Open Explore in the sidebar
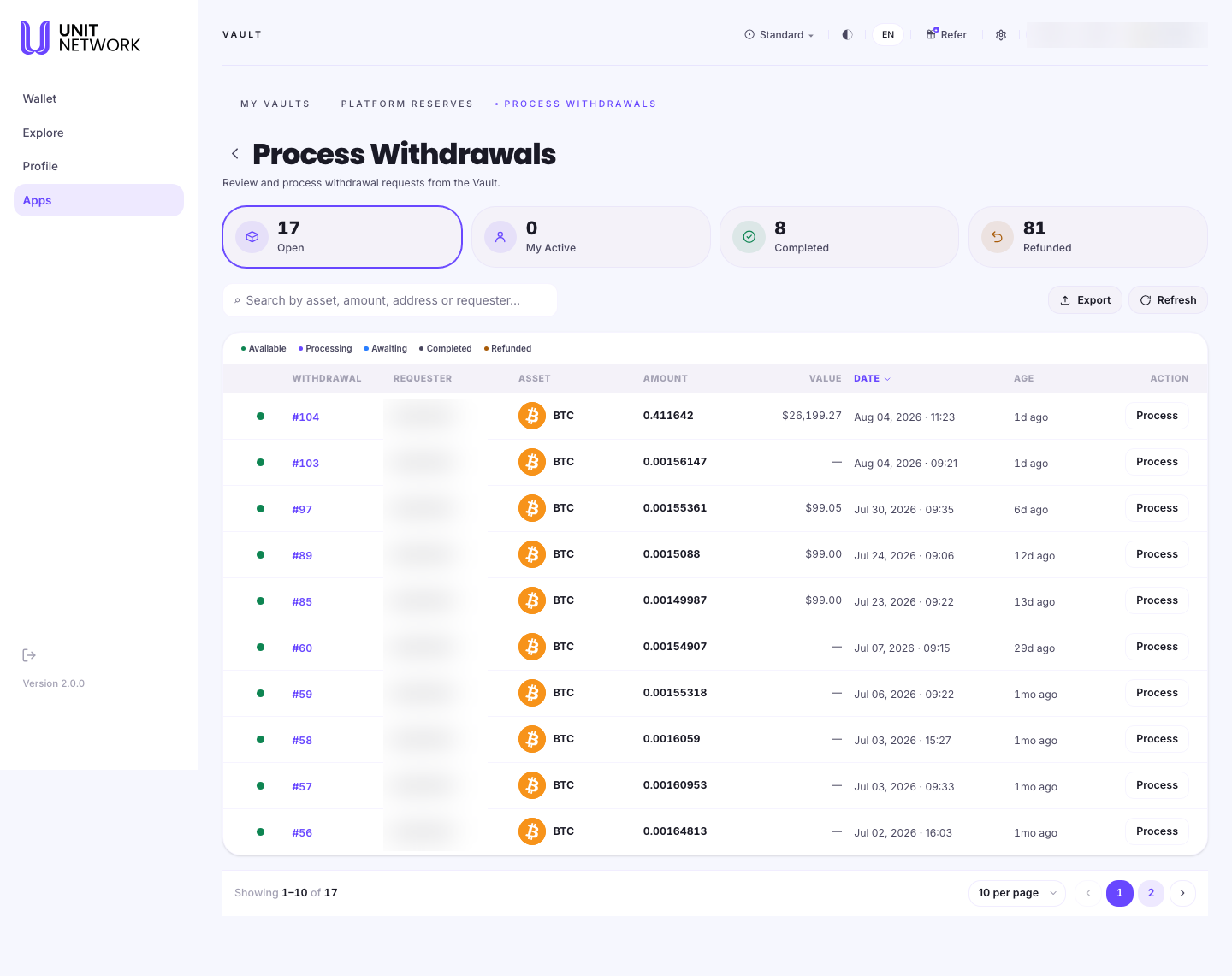 [98, 133]
